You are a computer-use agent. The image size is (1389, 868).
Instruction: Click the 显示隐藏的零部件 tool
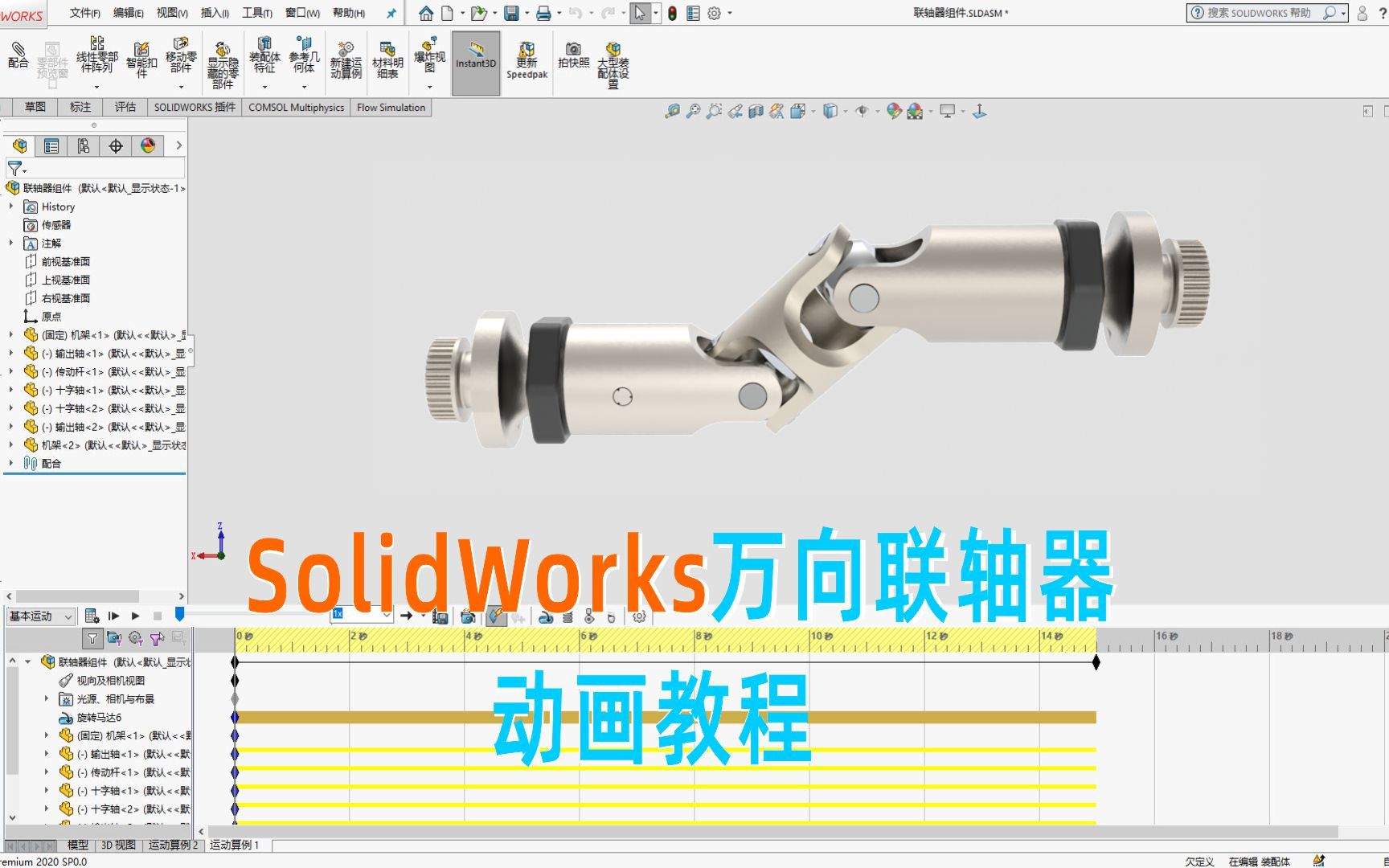[223, 64]
